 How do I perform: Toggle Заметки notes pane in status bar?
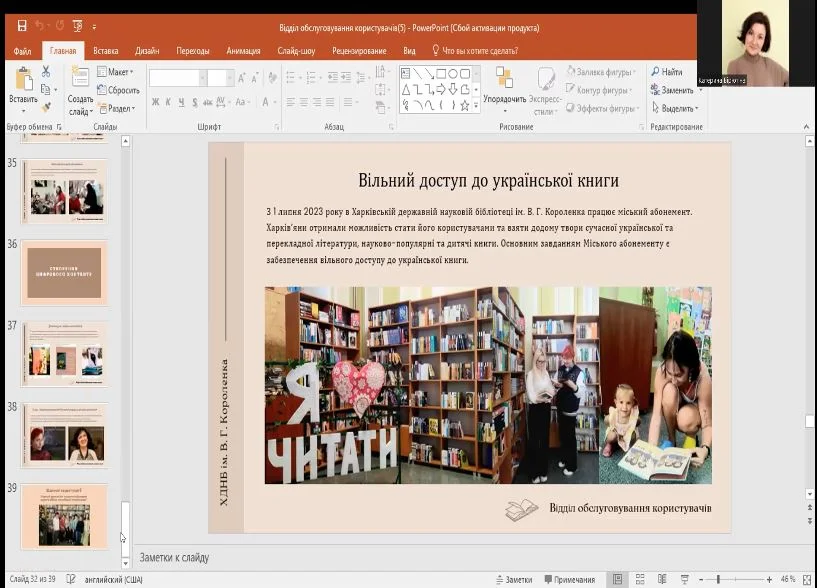click(x=513, y=579)
